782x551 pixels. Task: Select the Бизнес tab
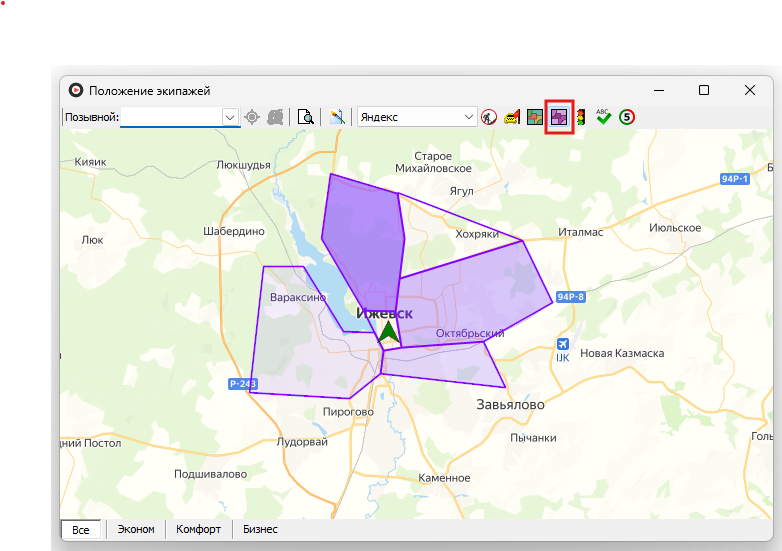point(260,529)
